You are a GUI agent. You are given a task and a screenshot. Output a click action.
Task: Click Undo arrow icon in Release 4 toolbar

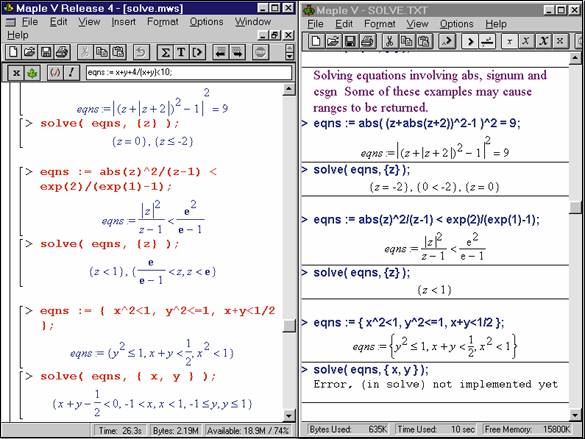coord(141,52)
